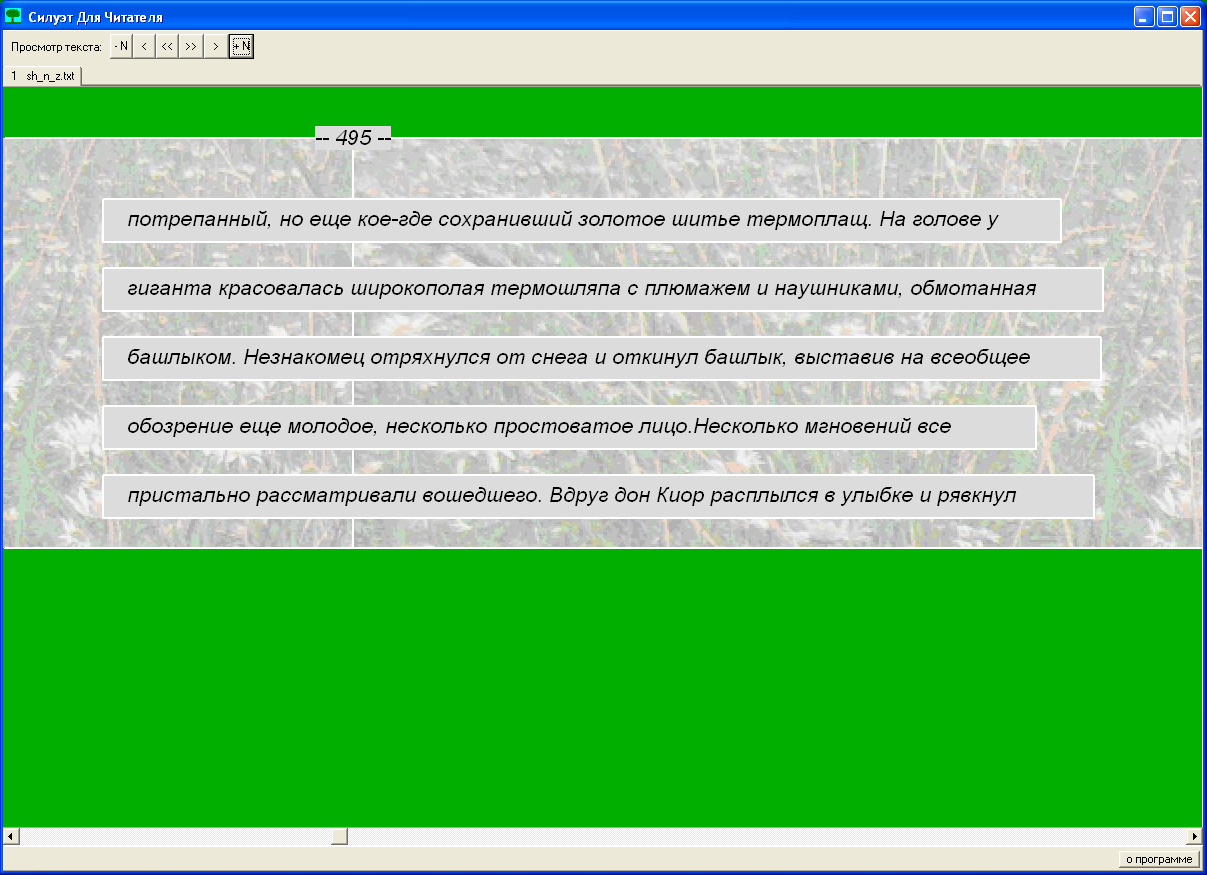Select the line beginning with 'гиганта красовалась'

click(602, 289)
